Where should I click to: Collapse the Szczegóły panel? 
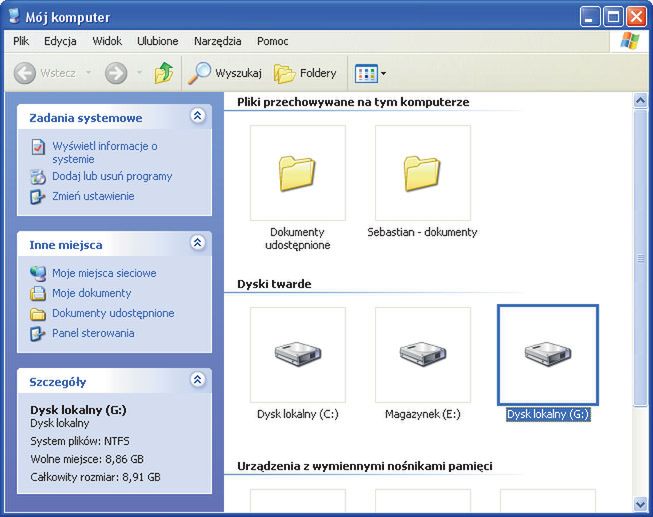click(198, 380)
